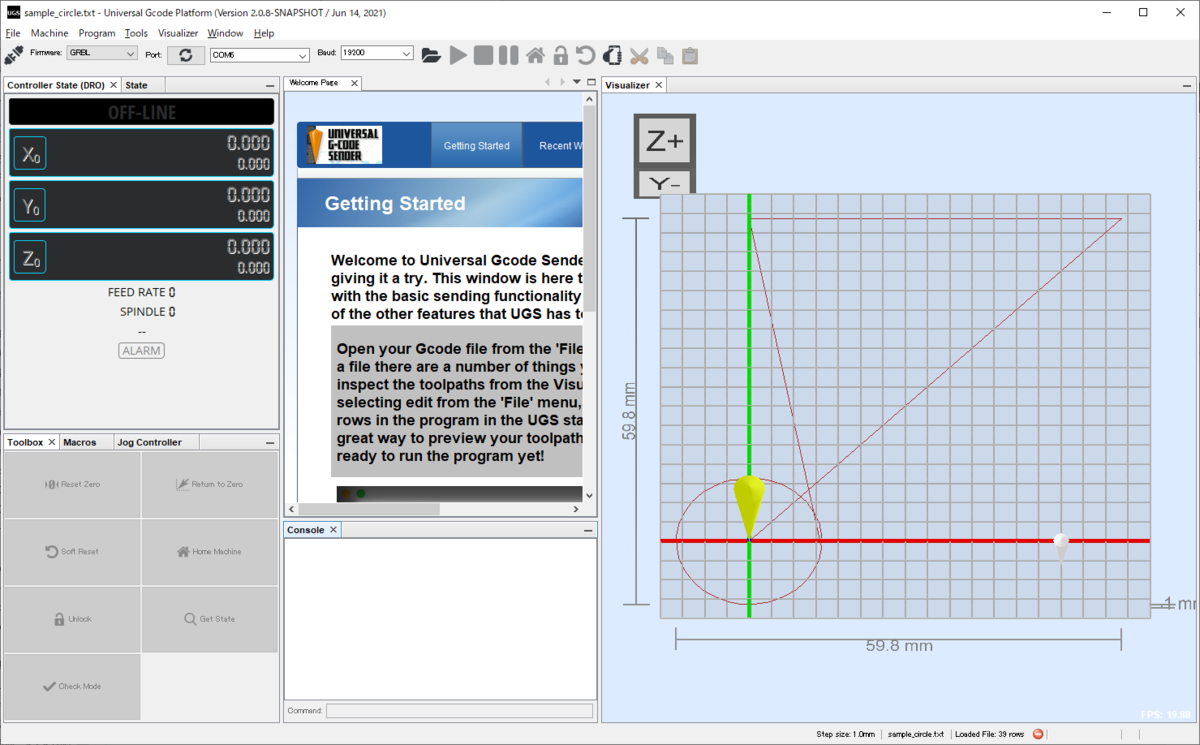
Task: Click the Home Machine toolbox button
Action: click(x=209, y=551)
